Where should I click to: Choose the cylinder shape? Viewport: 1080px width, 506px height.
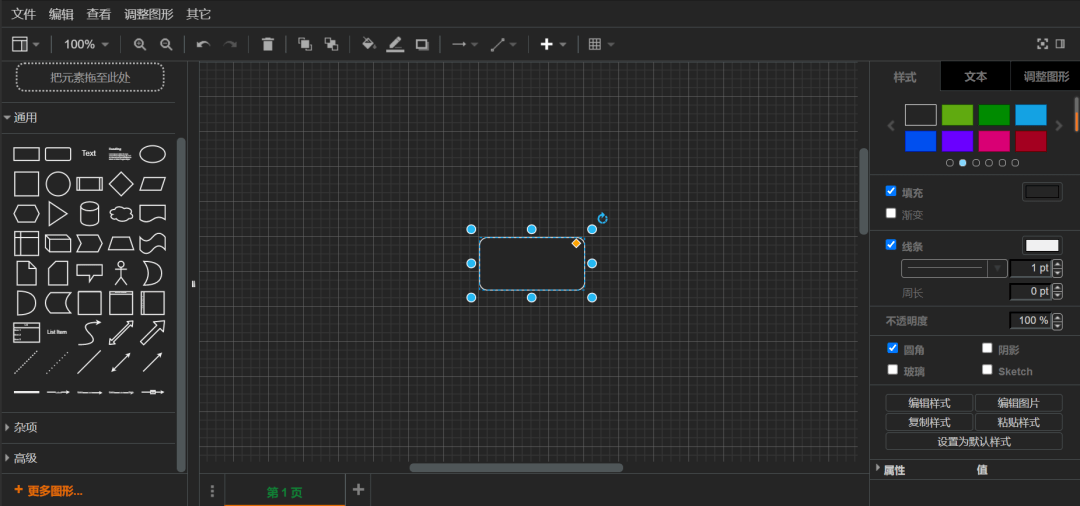point(90,214)
